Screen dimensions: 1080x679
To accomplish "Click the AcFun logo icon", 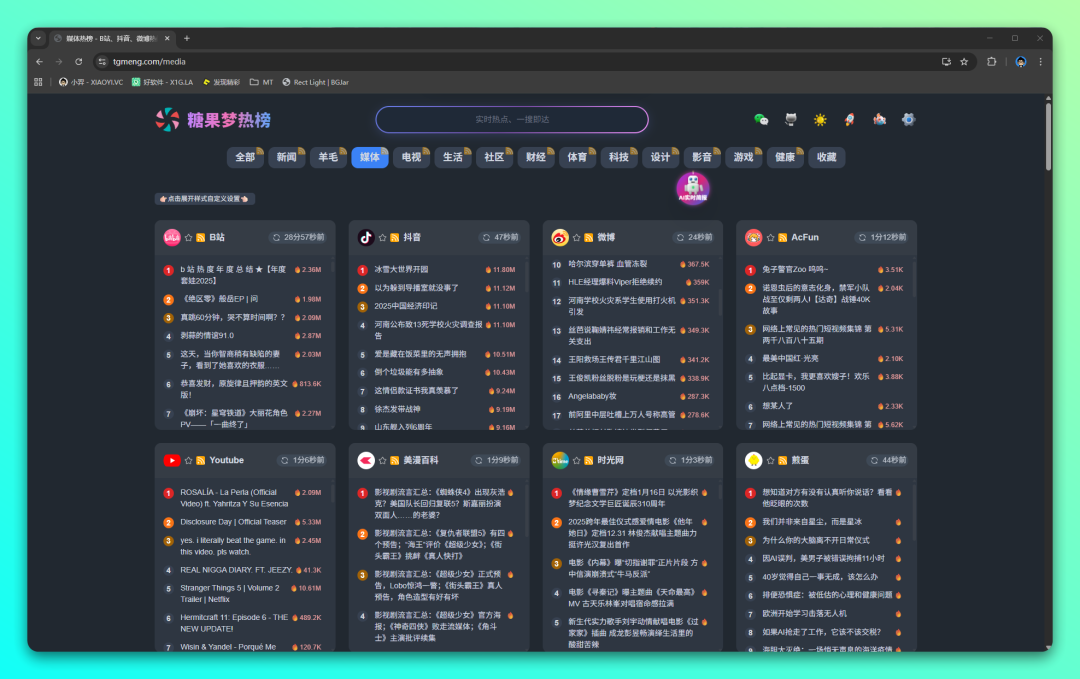I will coord(754,238).
